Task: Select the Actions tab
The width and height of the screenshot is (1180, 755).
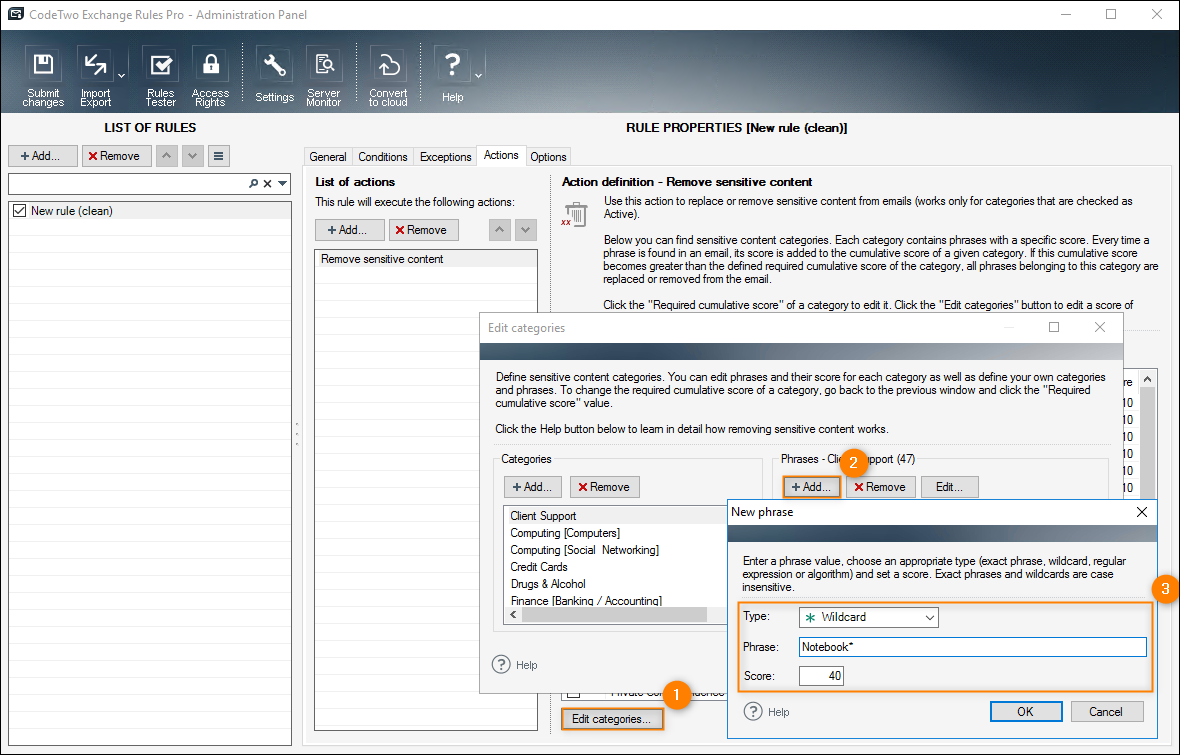Action: [501, 155]
